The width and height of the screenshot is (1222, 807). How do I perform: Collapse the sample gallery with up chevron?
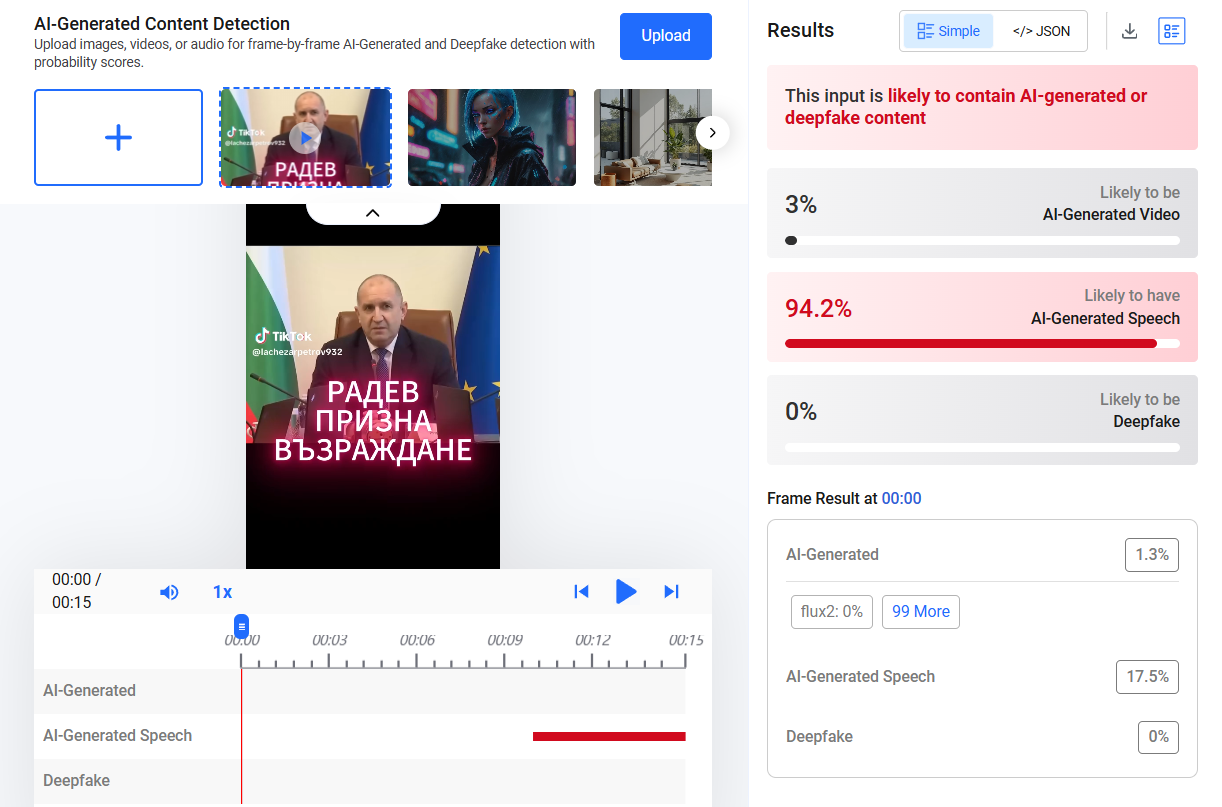point(373,212)
